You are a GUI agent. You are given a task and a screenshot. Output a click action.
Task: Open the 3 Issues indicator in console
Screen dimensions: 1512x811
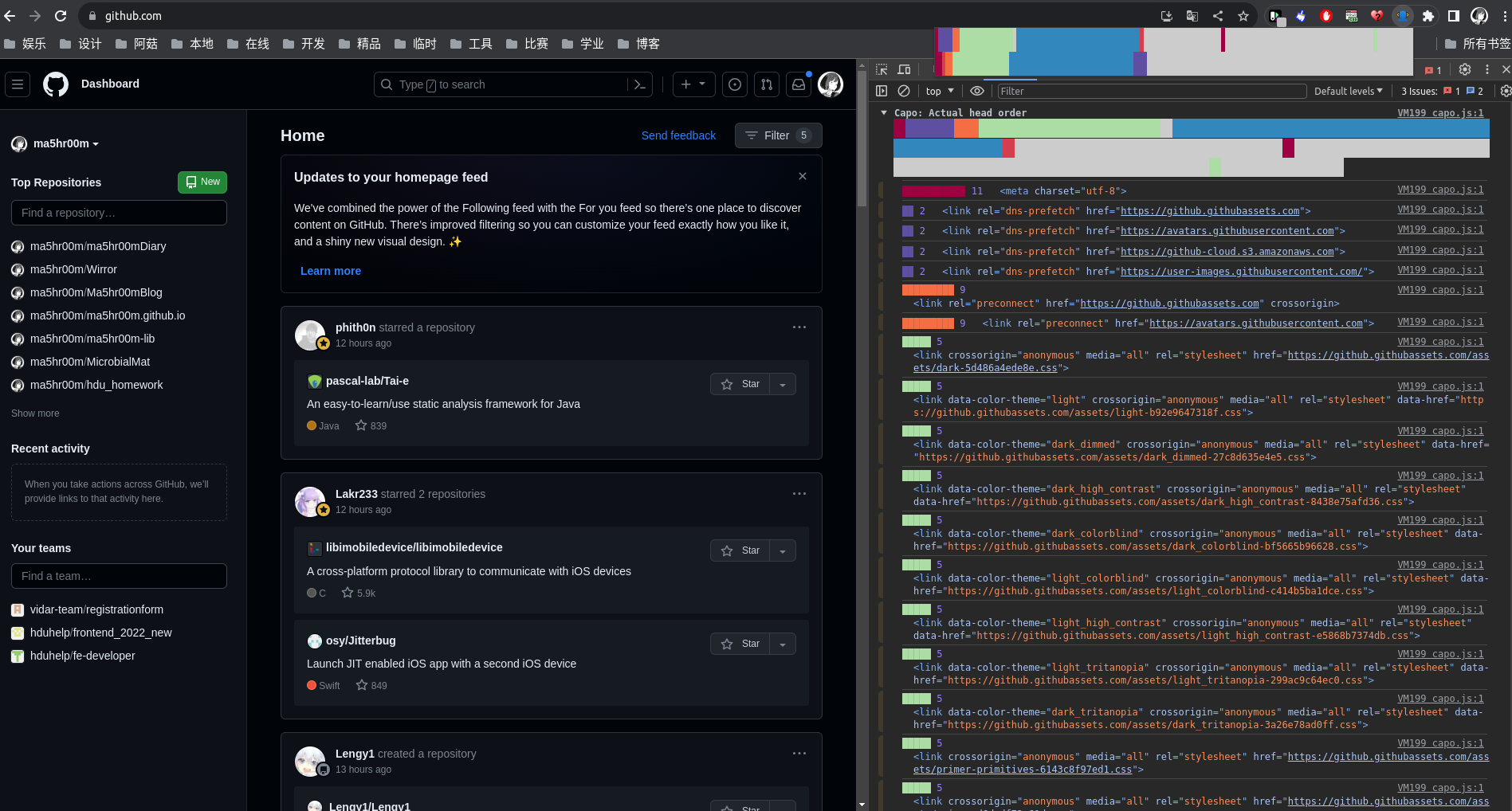coord(1443,91)
